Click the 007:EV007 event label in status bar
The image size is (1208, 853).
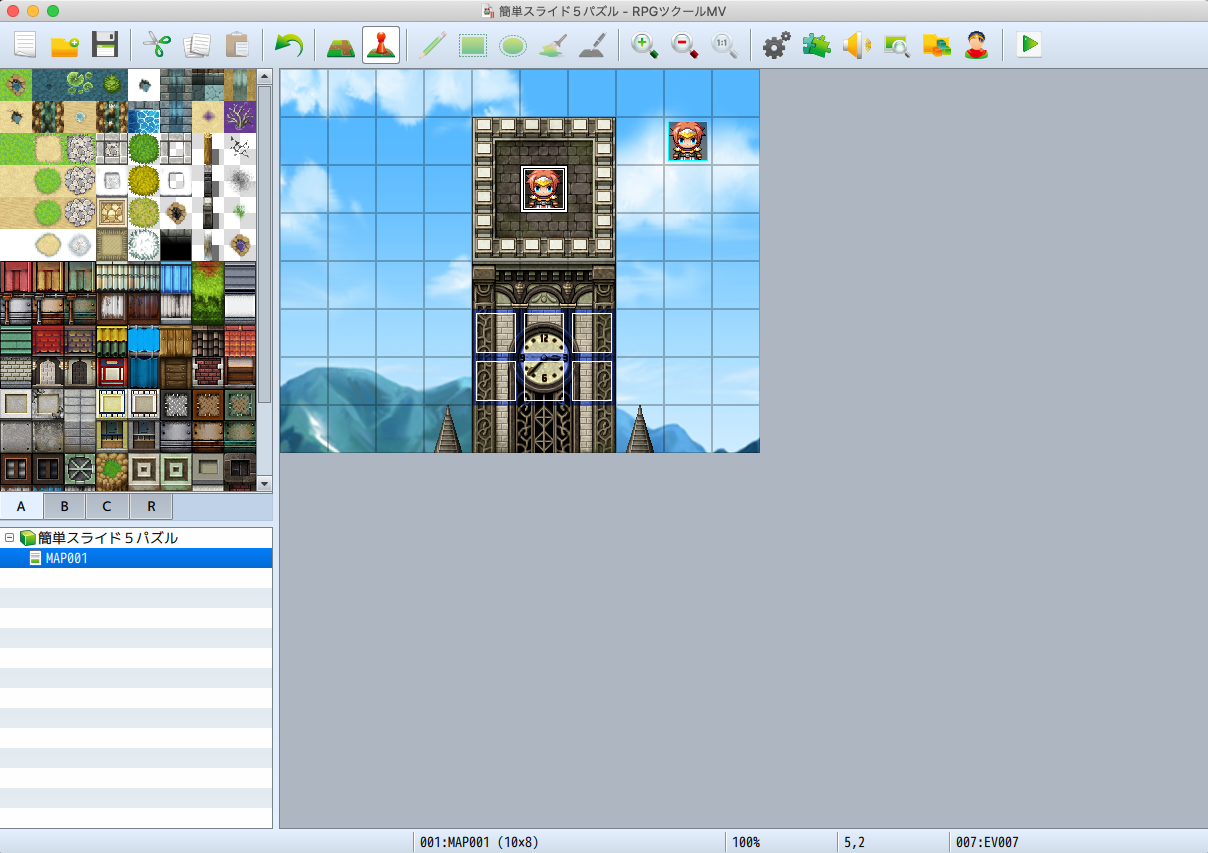tap(987, 843)
